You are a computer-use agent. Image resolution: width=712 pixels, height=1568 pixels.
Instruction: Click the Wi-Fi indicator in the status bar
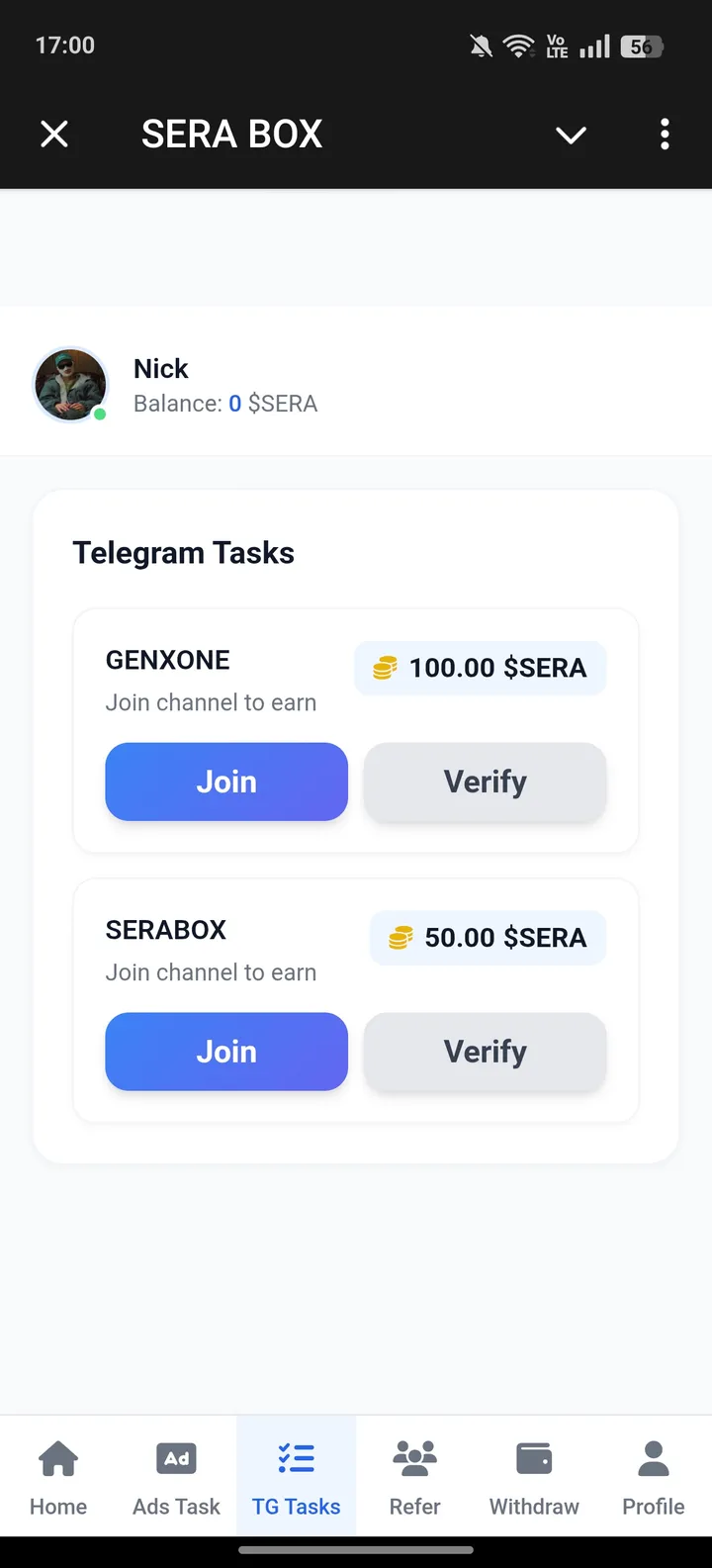click(518, 46)
